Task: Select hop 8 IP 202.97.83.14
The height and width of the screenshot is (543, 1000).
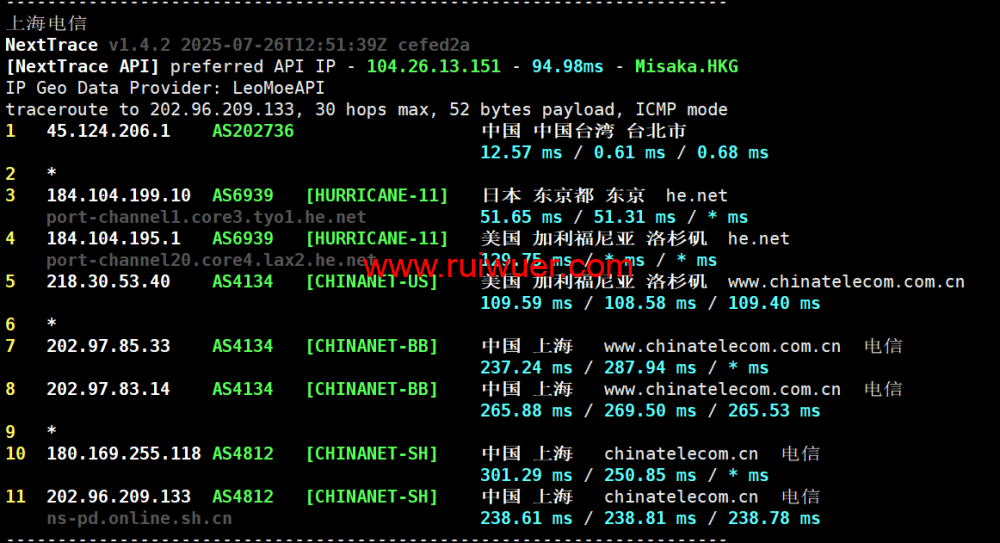Action: tap(108, 389)
